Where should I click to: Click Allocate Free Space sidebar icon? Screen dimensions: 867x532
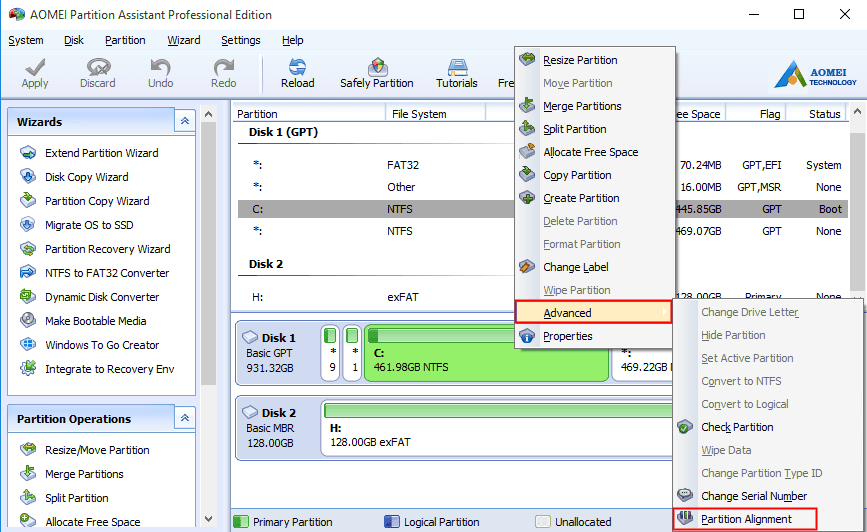(x=28, y=521)
